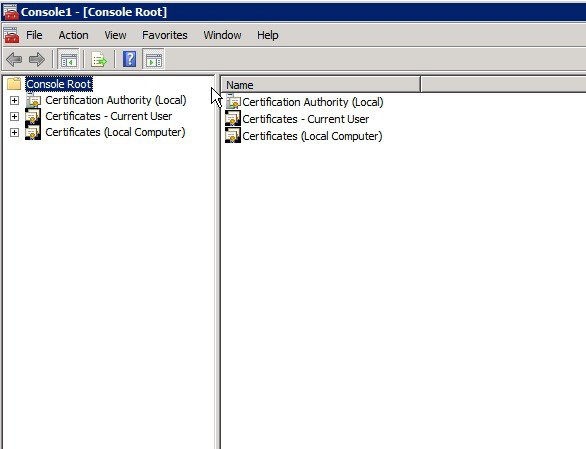Screen dimensions: 586x449
Task: Open the Window menu
Action: click(222, 35)
